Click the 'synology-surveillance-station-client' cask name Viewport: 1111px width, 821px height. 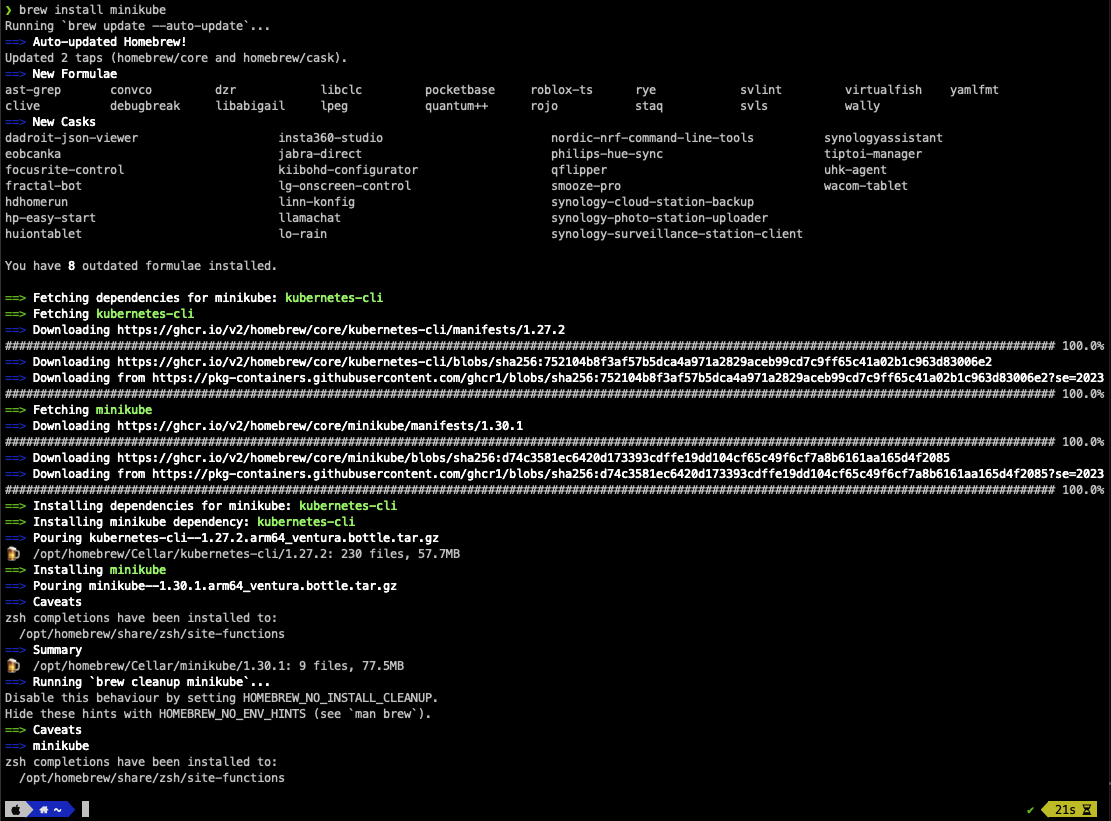point(677,234)
